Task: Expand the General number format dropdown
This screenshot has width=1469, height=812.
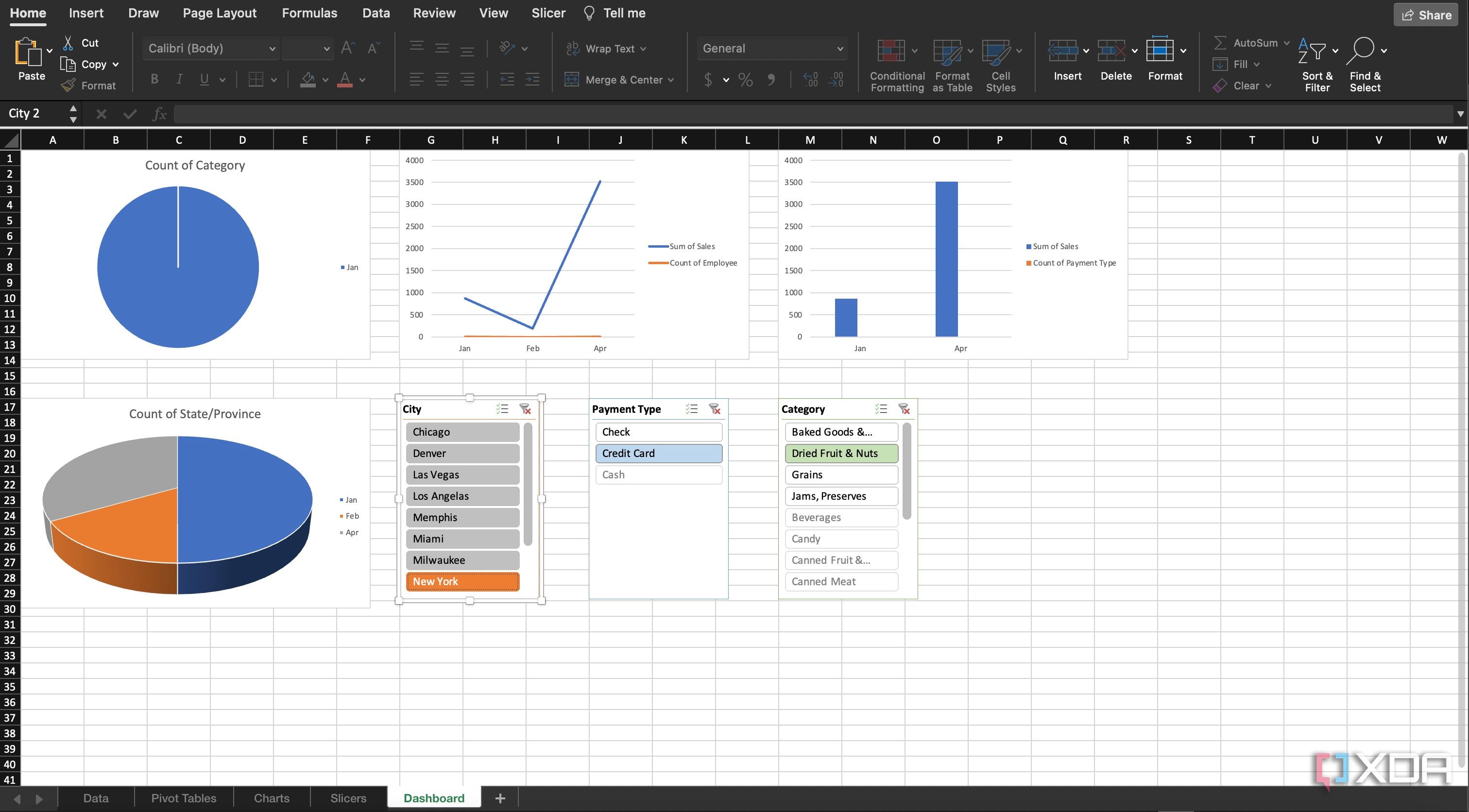Action: 839,49
